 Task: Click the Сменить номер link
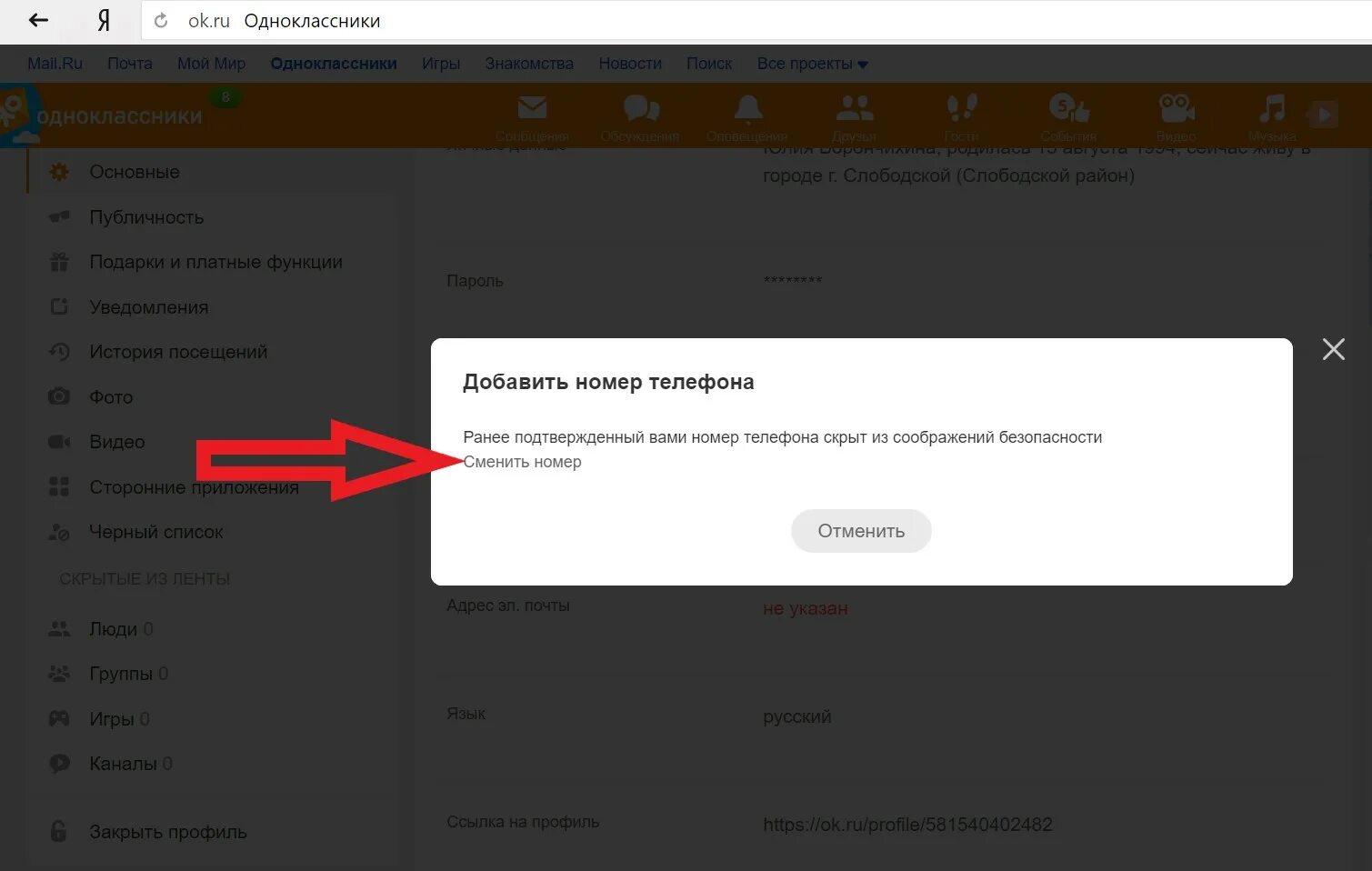coord(523,462)
